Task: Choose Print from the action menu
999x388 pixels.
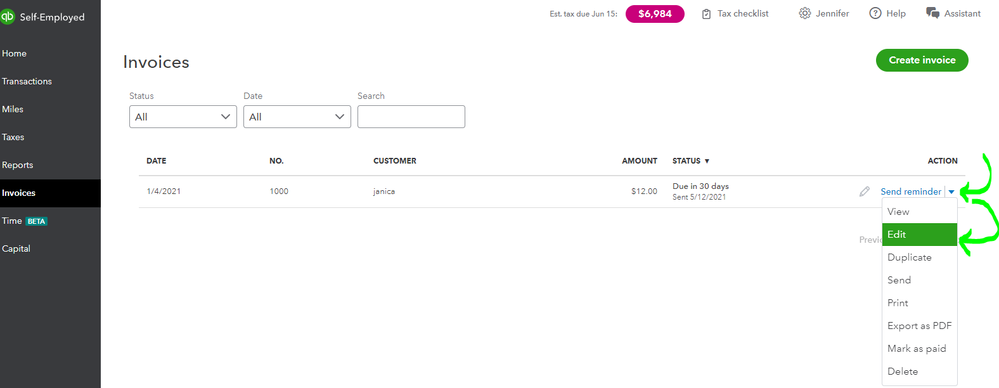Action: pos(919,303)
